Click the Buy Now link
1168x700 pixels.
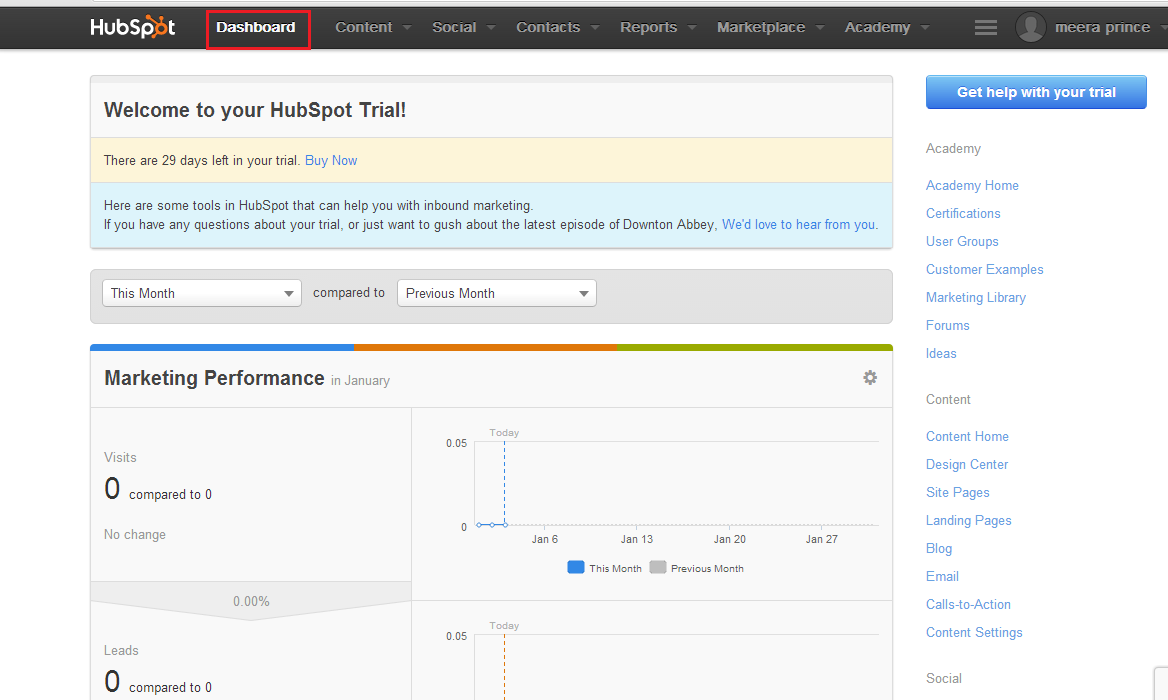click(x=331, y=160)
